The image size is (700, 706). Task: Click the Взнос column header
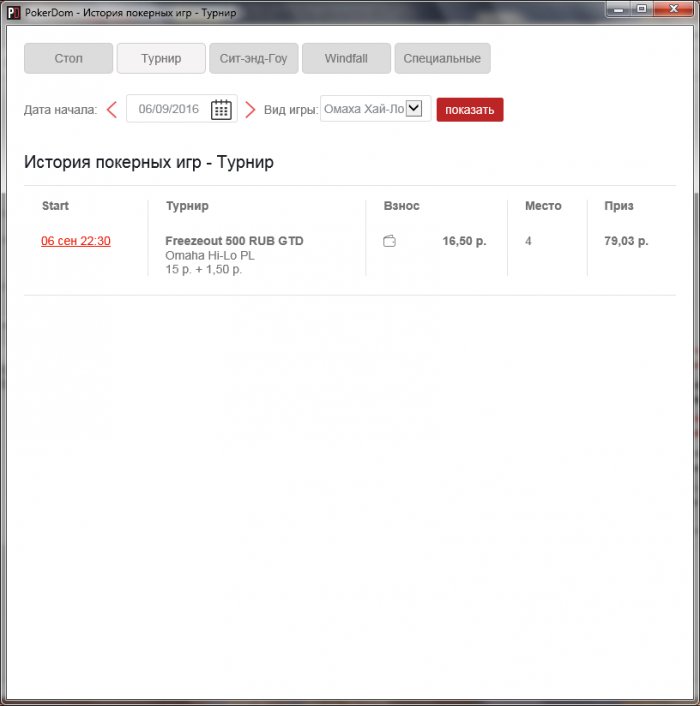(x=402, y=206)
